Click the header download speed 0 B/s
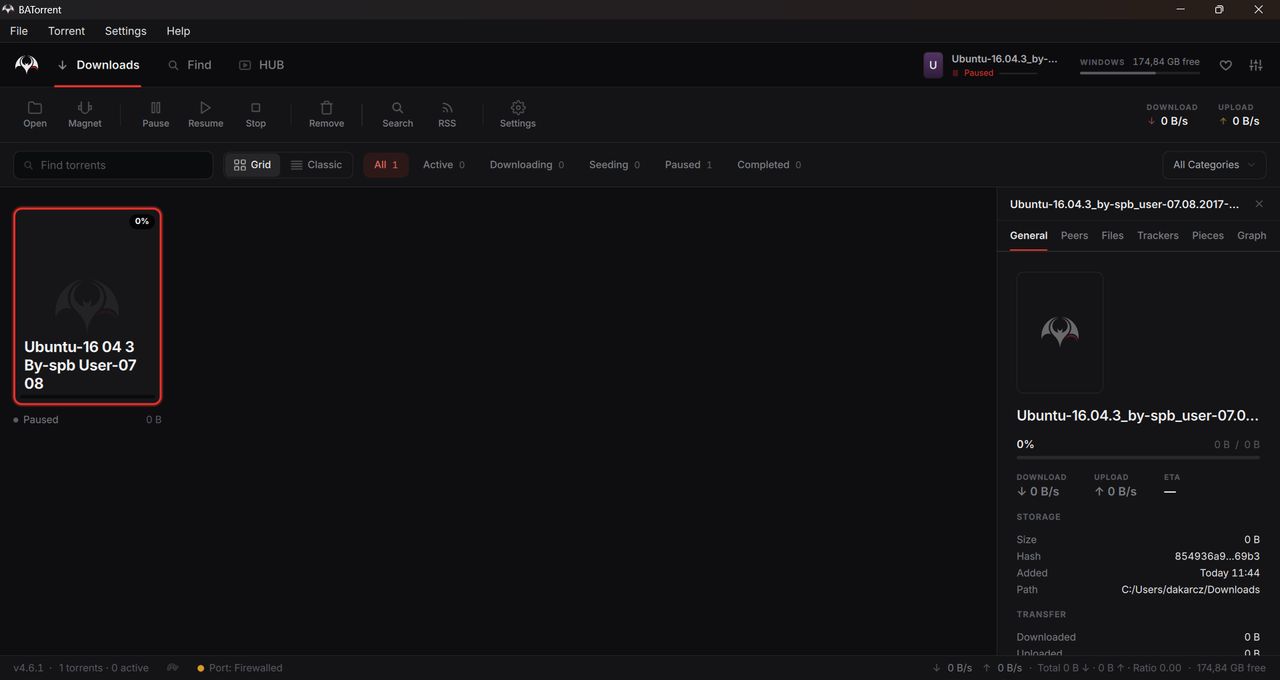Viewport: 1280px width, 680px height. point(1168,121)
